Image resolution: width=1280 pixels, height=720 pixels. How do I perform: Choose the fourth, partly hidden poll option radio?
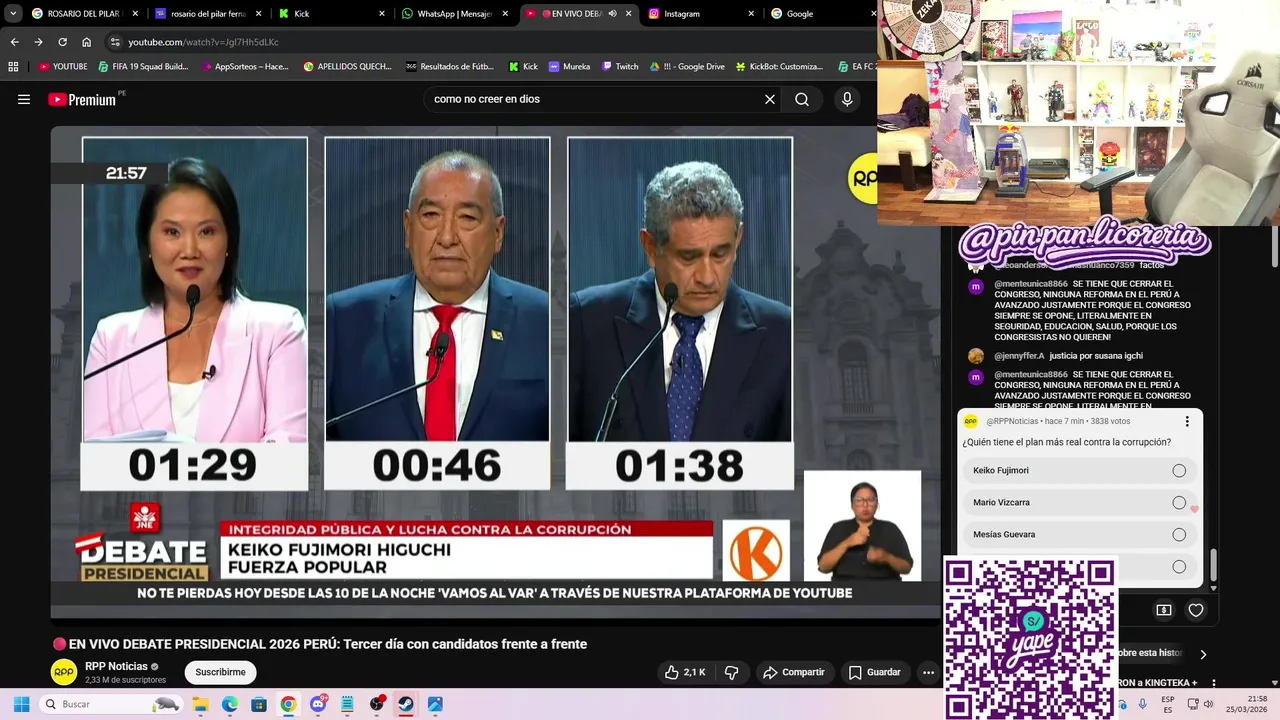(1179, 567)
